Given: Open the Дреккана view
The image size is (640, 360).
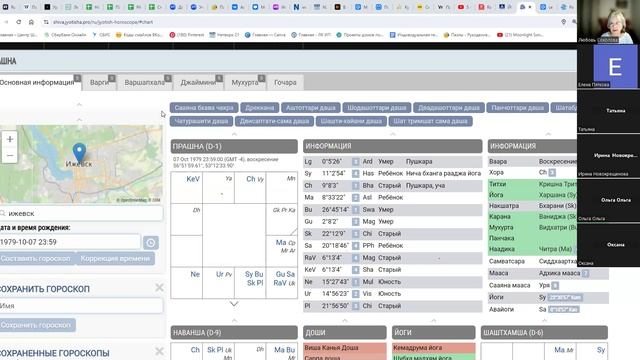Looking at the screenshot, I should pos(260,108).
